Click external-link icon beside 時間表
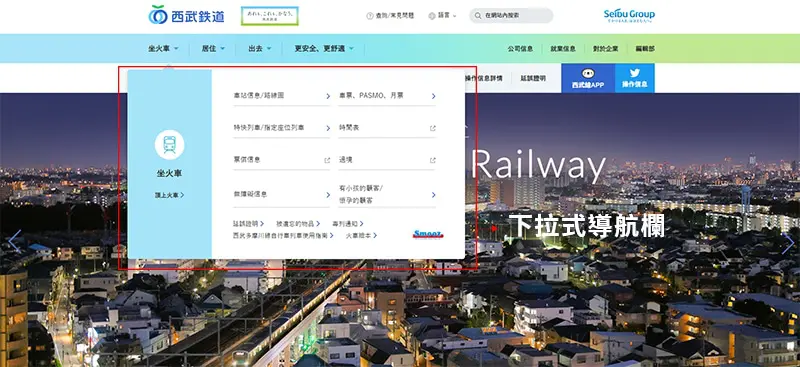This screenshot has height=367, width=800. 433,128
